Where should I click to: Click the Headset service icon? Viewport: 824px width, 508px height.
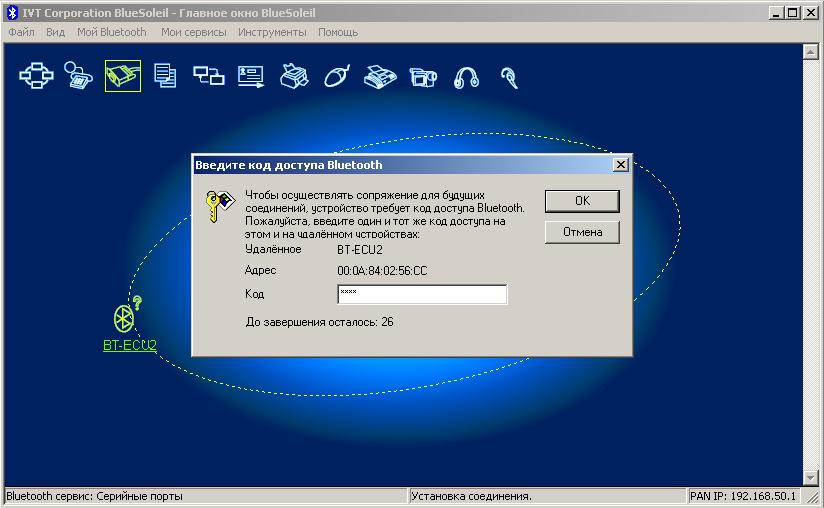coord(509,76)
